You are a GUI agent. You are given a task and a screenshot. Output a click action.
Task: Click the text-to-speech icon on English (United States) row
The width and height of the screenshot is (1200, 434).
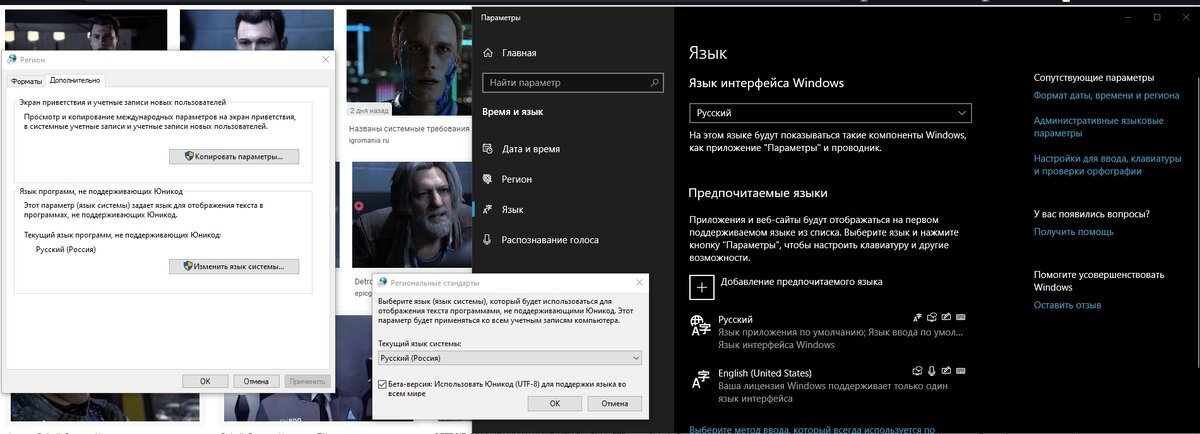click(918, 372)
